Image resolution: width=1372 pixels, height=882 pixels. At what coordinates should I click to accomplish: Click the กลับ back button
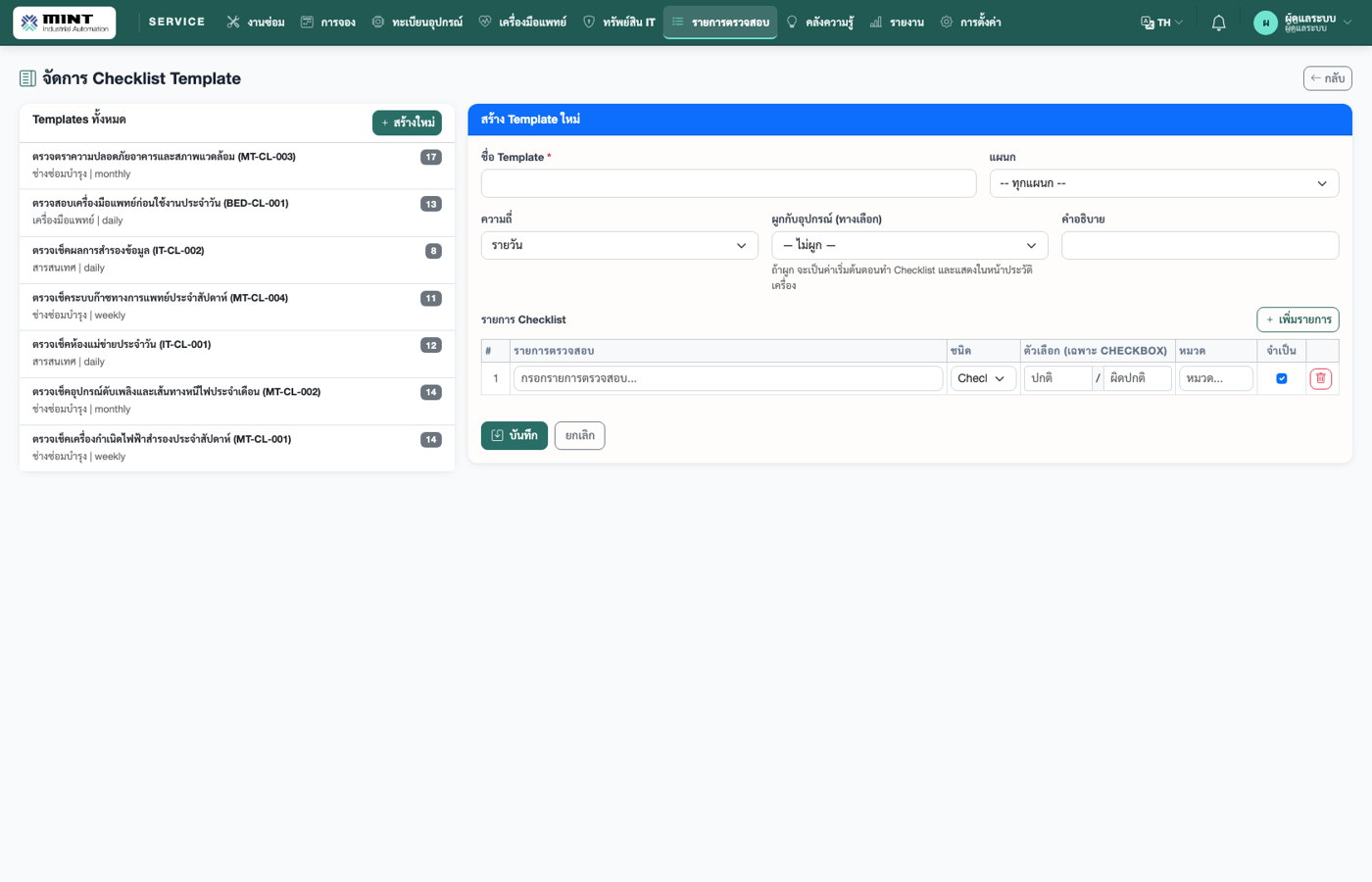click(x=1327, y=78)
